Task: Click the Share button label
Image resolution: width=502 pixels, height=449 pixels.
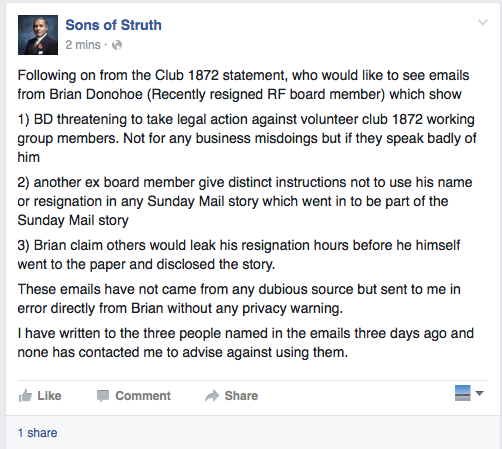Action: pos(241,396)
